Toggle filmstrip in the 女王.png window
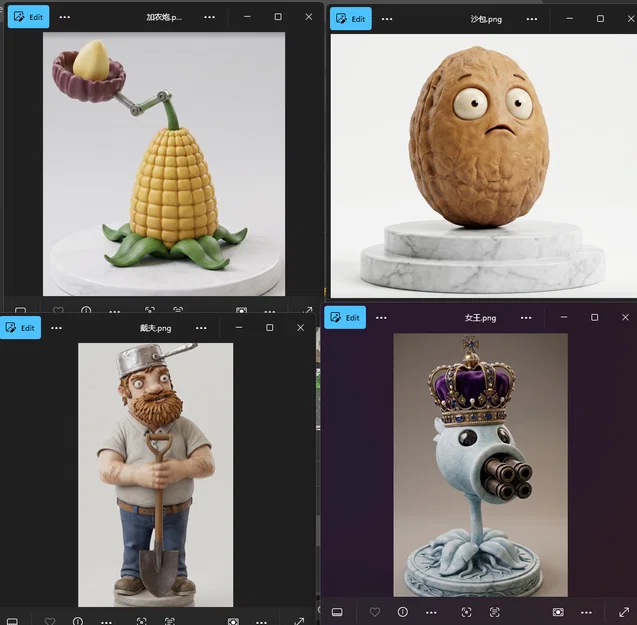The height and width of the screenshot is (625, 637). (337, 612)
